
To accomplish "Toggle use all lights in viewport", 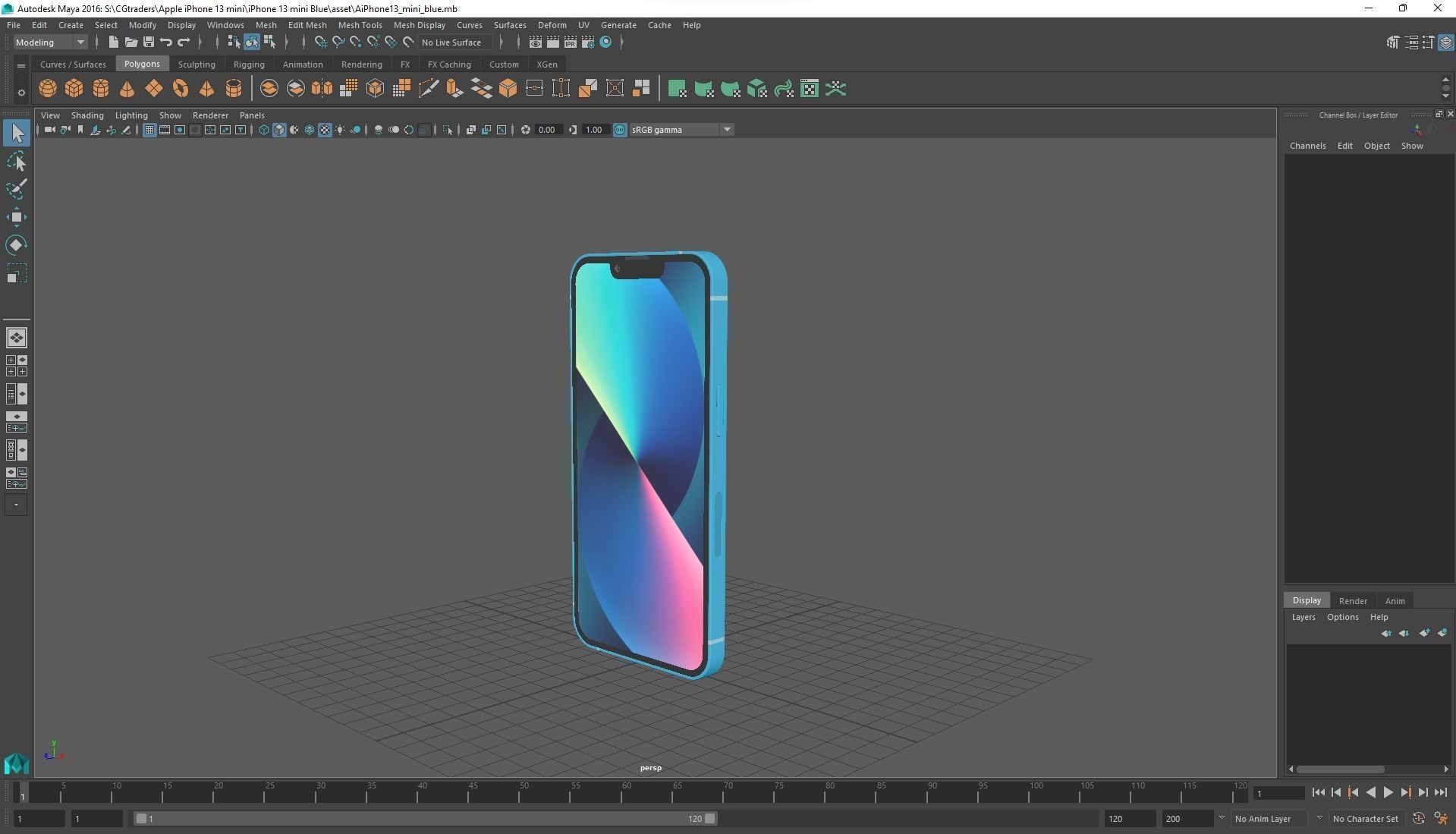I will 340,131.
